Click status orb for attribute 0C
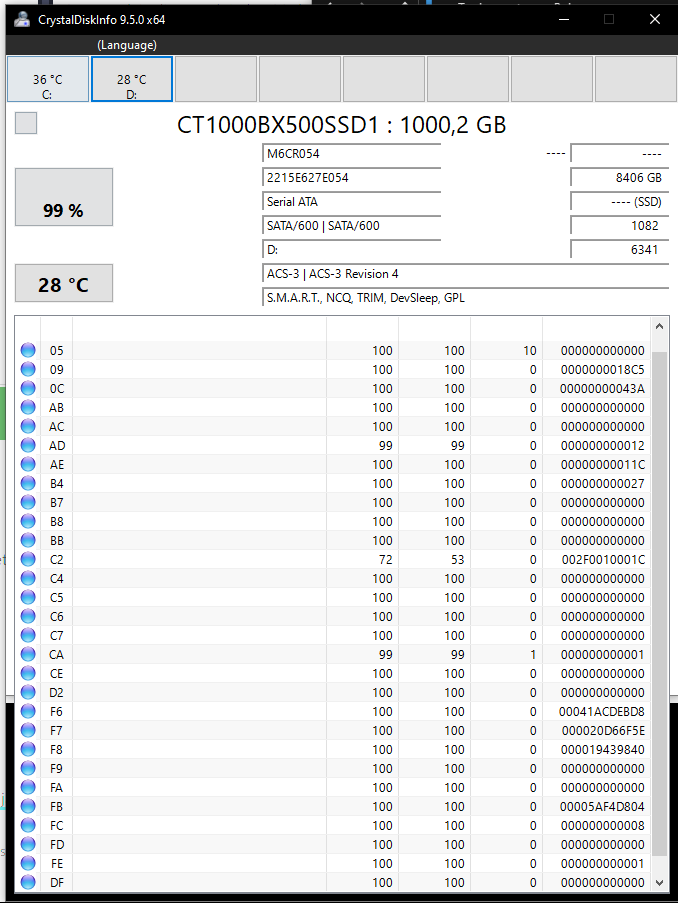Image resolution: width=678 pixels, height=903 pixels. point(28,388)
